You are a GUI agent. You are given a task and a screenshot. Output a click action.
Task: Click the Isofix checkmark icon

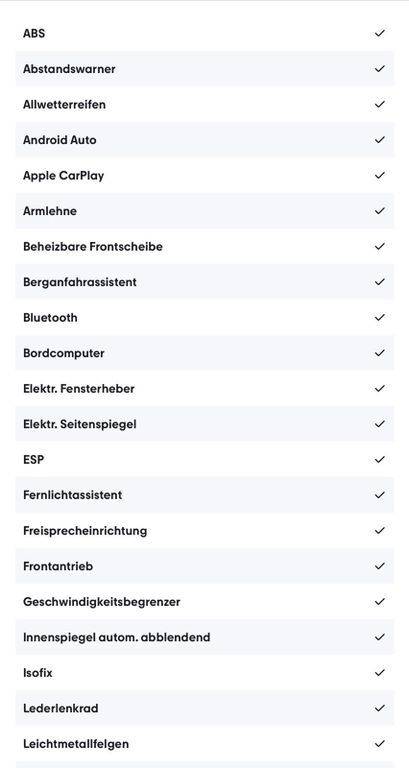380,672
